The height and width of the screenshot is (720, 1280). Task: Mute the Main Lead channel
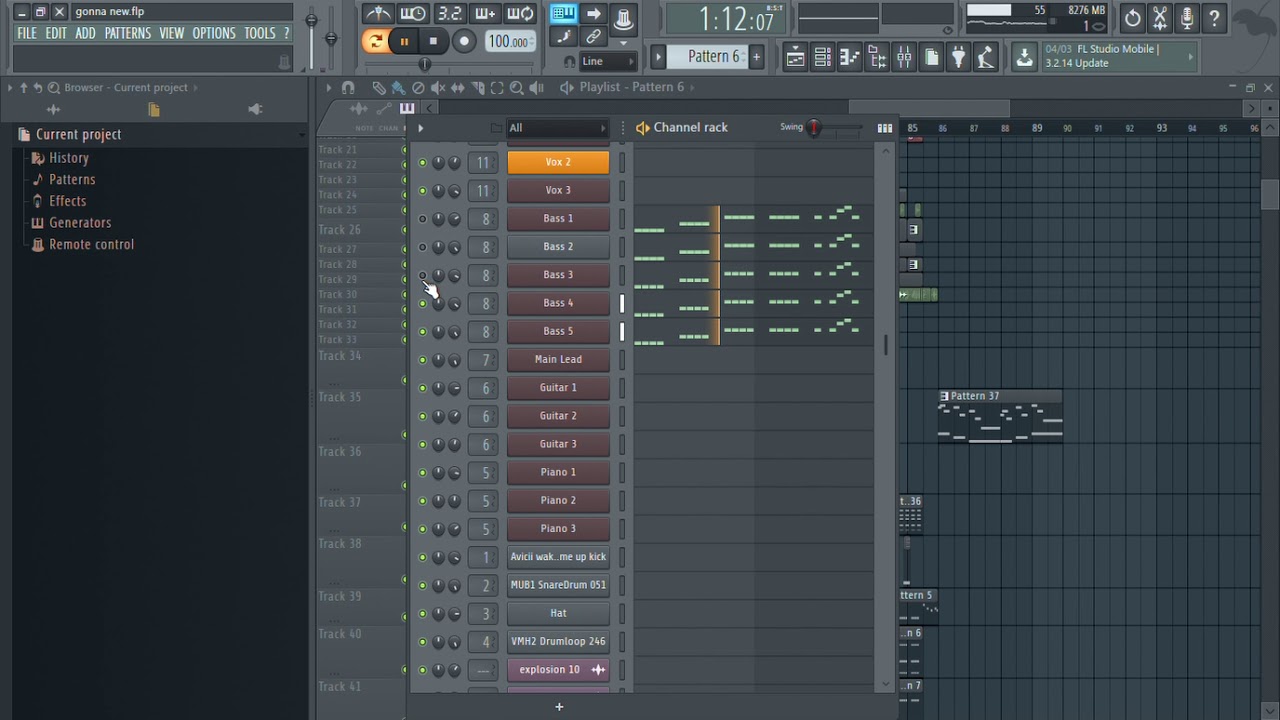422,360
